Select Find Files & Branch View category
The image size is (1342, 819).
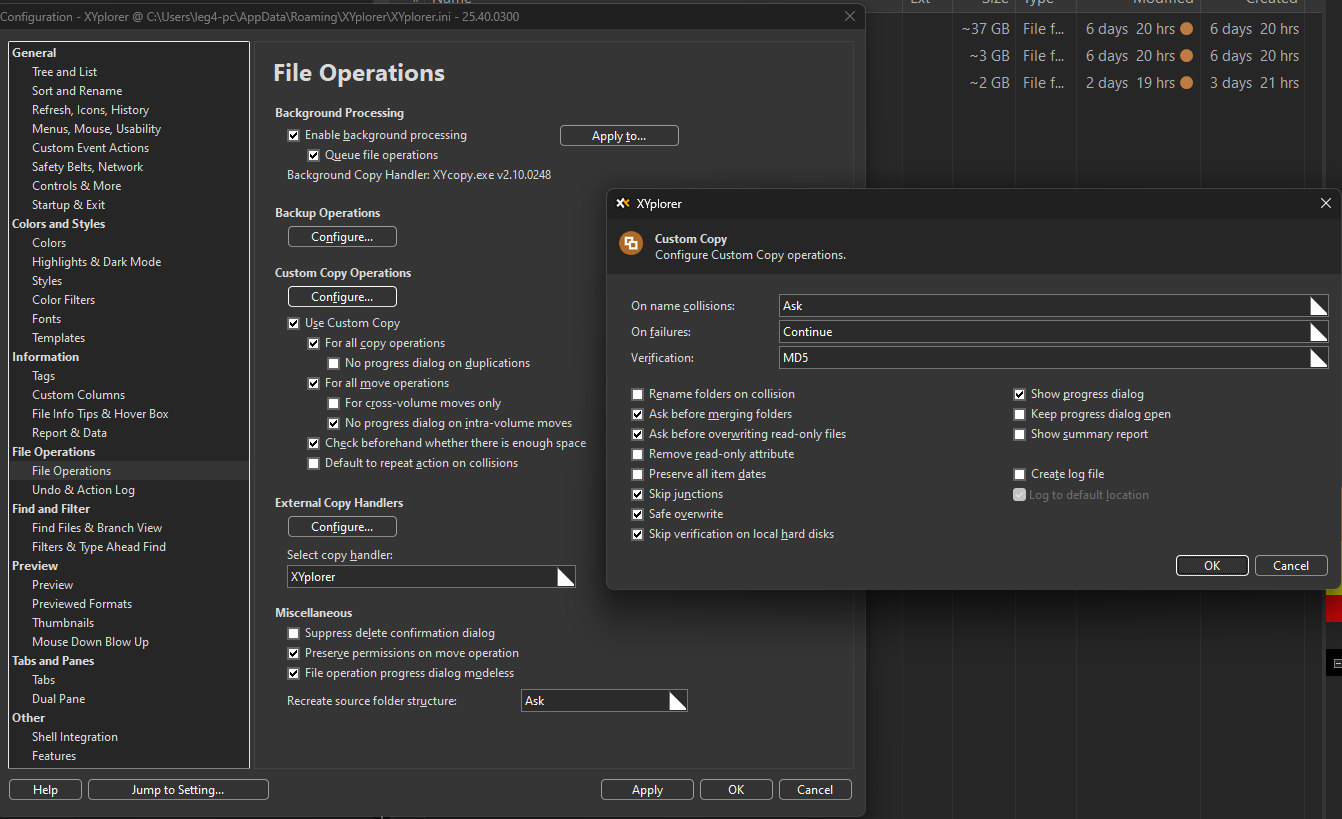coord(97,528)
